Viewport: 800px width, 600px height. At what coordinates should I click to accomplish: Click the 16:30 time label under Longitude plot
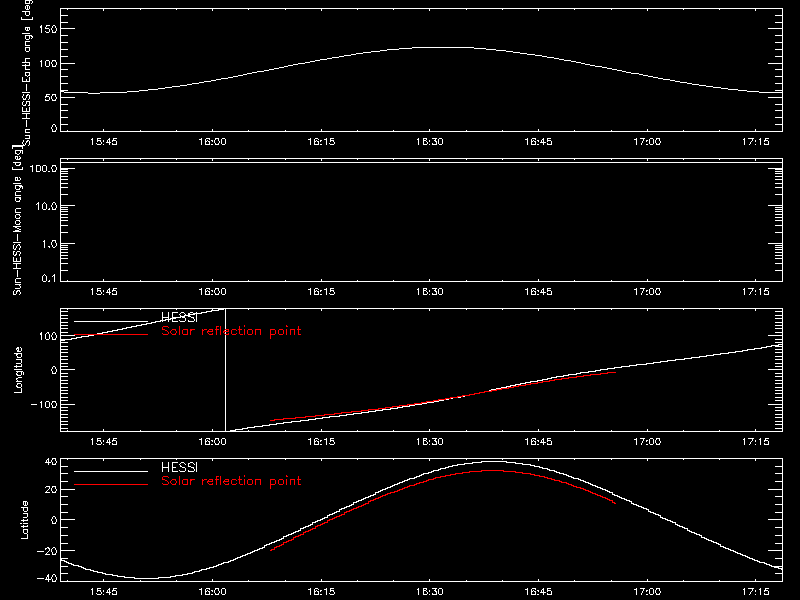pyautogui.click(x=430, y=442)
